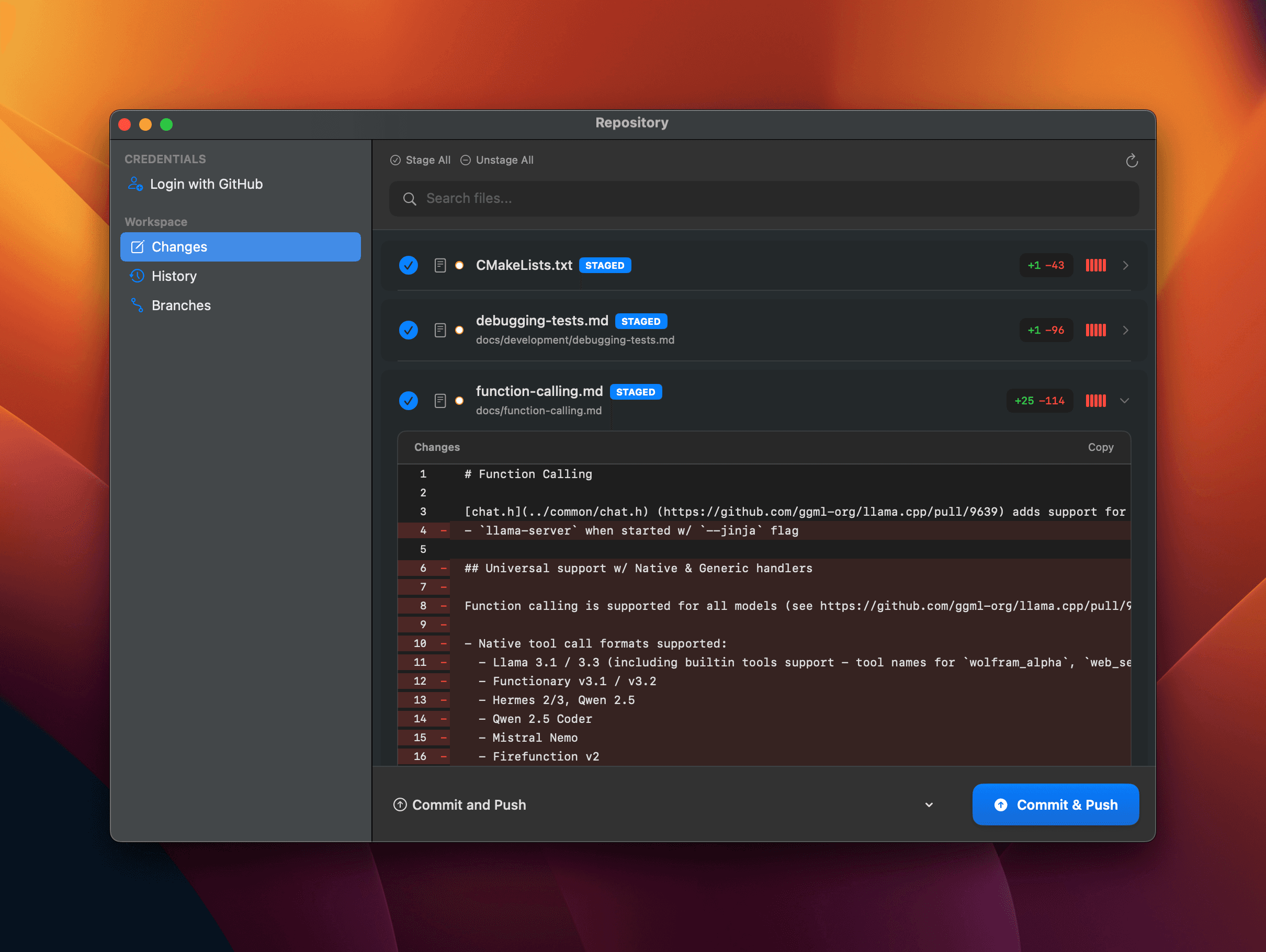
Task: Click removed line '## Universal support w/ Native'
Action: [638, 568]
